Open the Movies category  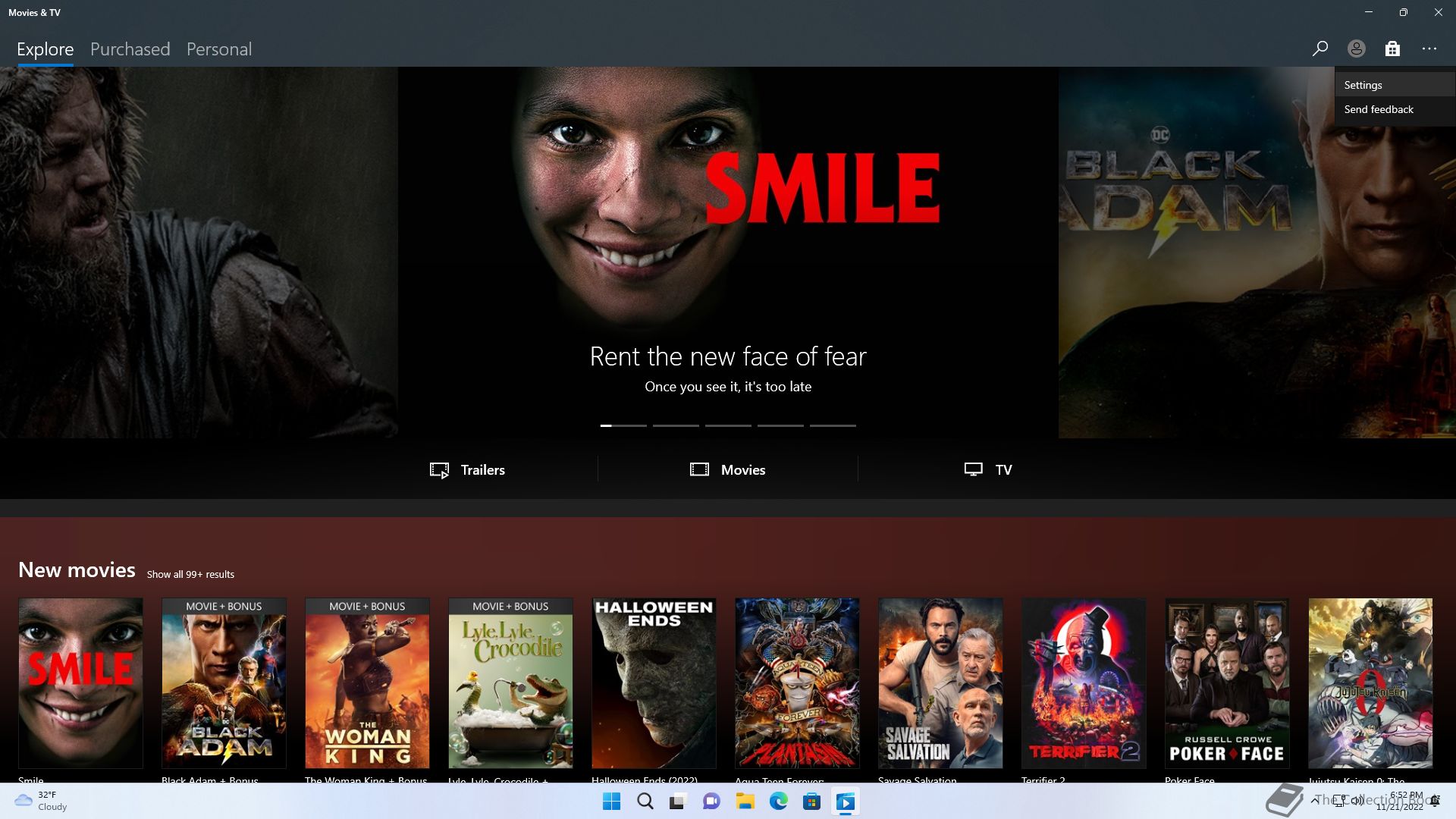pyautogui.click(x=728, y=469)
